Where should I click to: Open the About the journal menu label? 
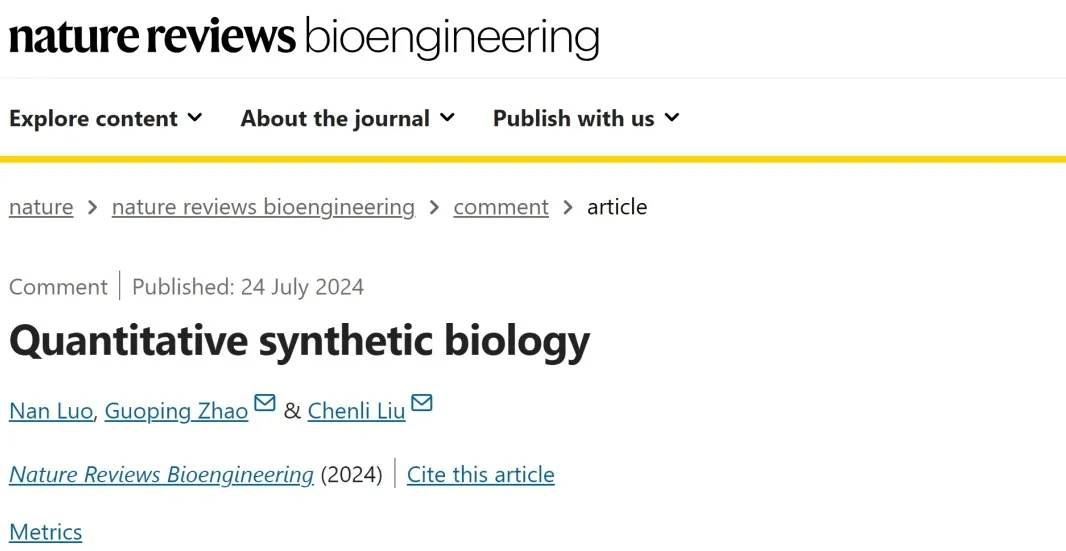[334, 118]
